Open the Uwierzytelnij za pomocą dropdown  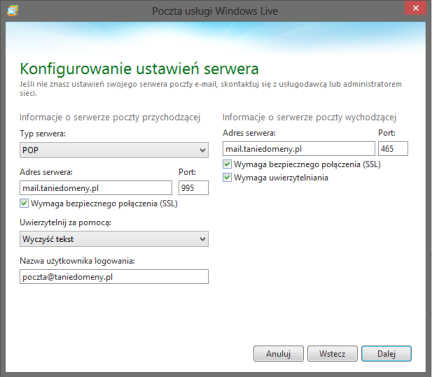114,239
